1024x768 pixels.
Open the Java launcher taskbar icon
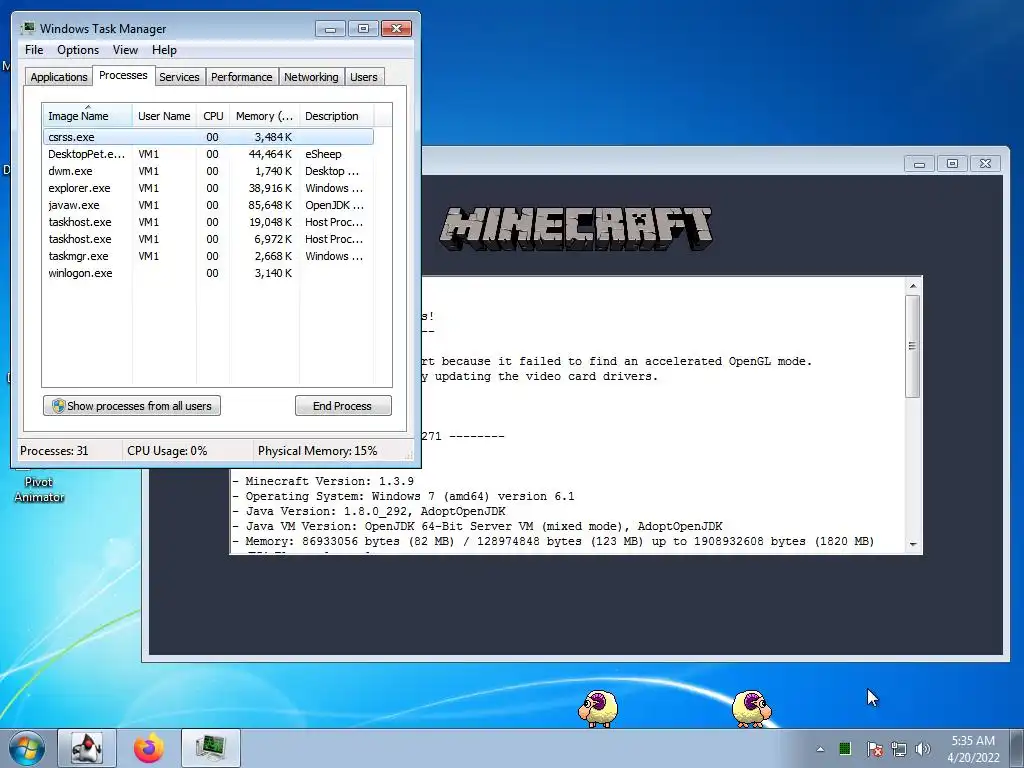(x=87, y=748)
